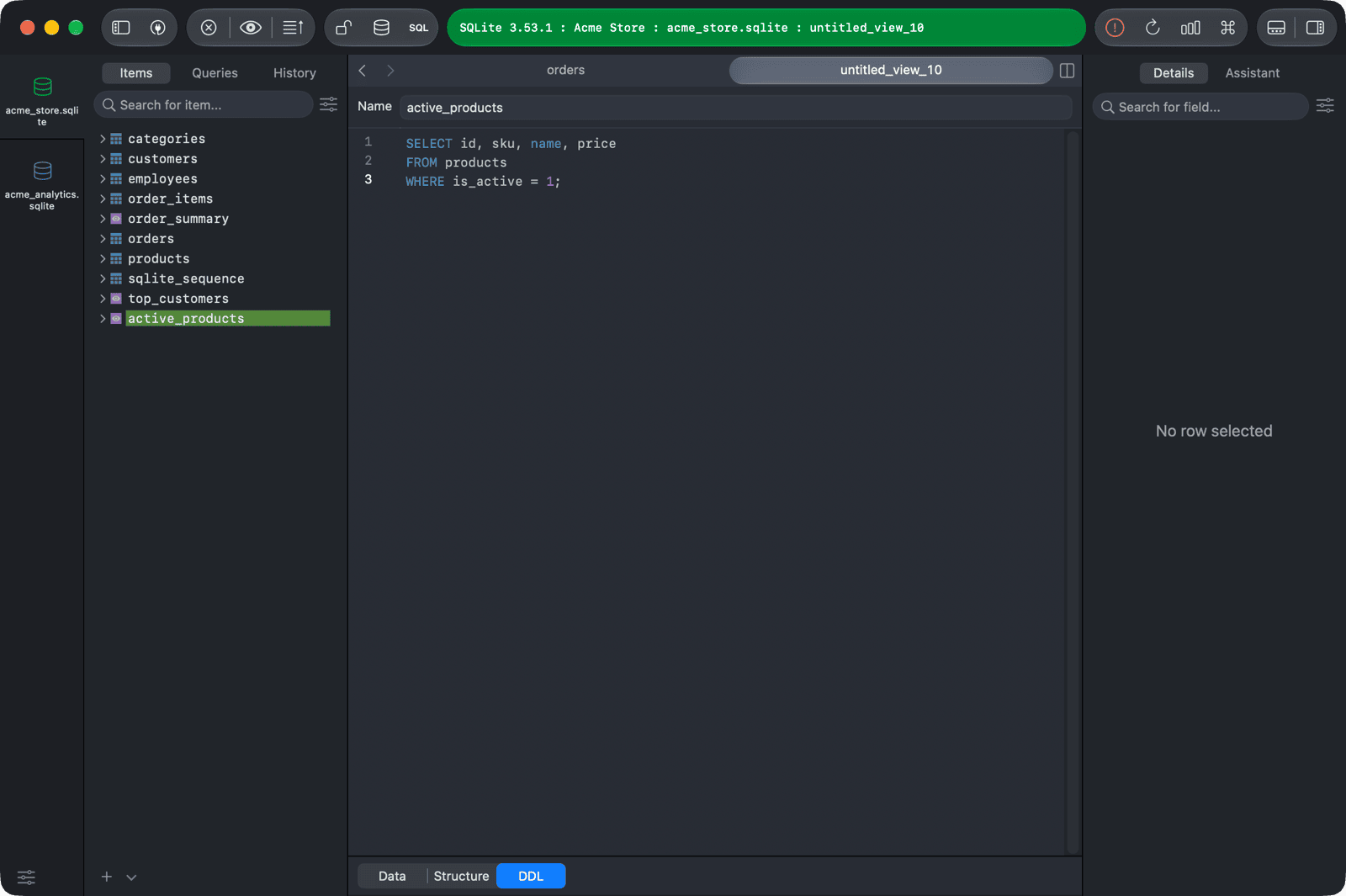The width and height of the screenshot is (1346, 896).
Task: Expand the top_customers view row
Action: [x=103, y=299]
